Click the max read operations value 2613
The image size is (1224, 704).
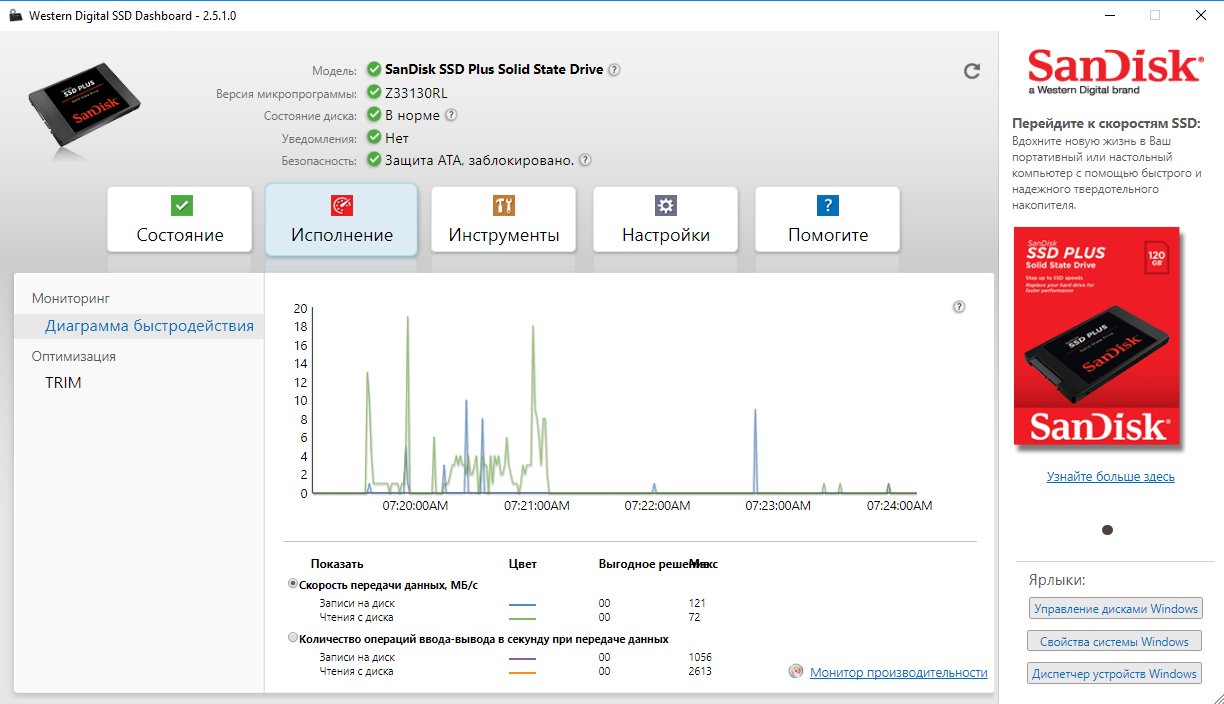[x=700, y=671]
